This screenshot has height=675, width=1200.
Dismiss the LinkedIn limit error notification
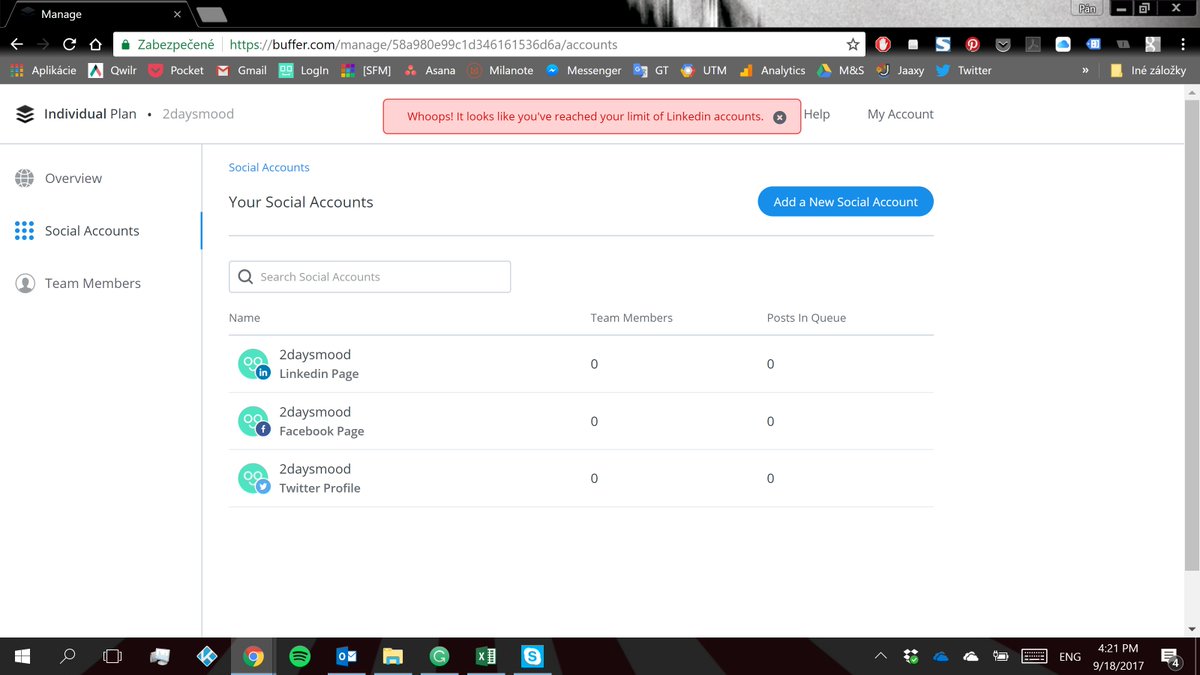(x=780, y=117)
